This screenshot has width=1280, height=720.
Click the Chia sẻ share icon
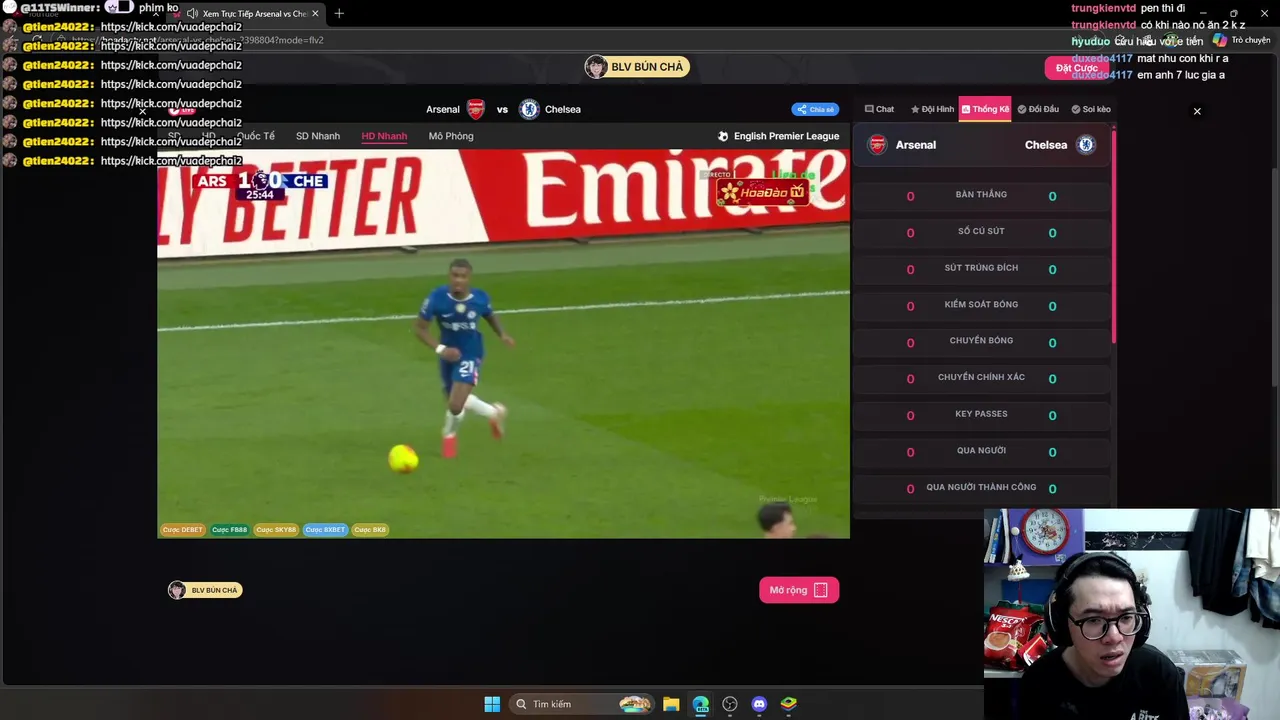pyautogui.click(x=802, y=109)
